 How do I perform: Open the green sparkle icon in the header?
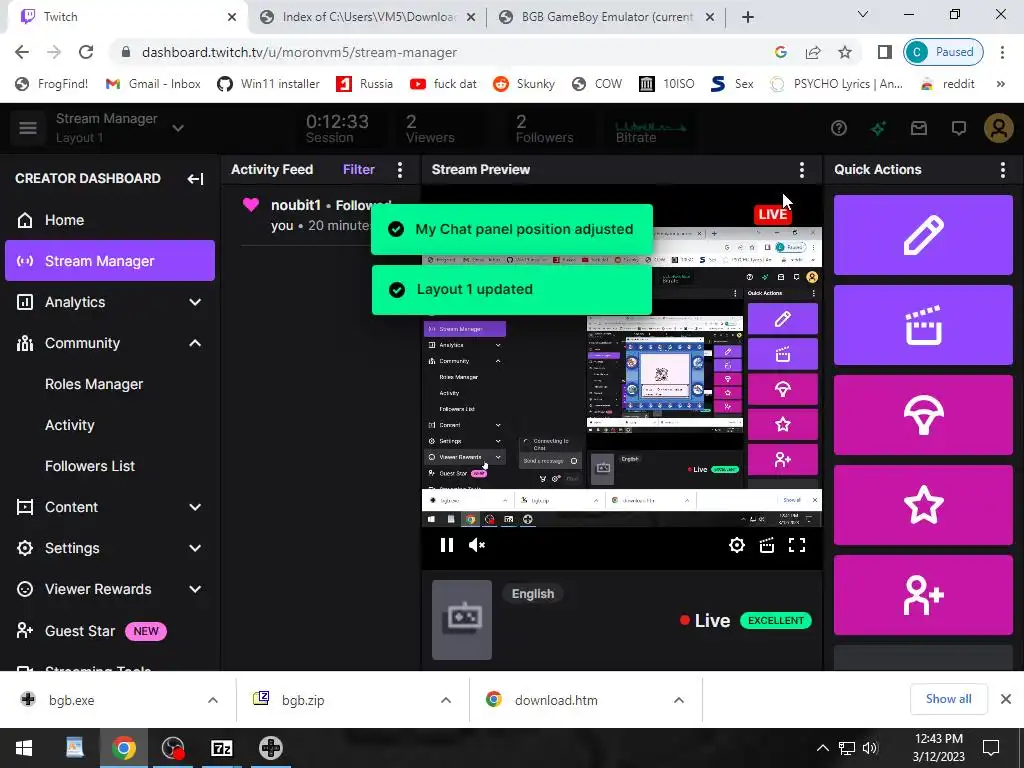tap(878, 128)
